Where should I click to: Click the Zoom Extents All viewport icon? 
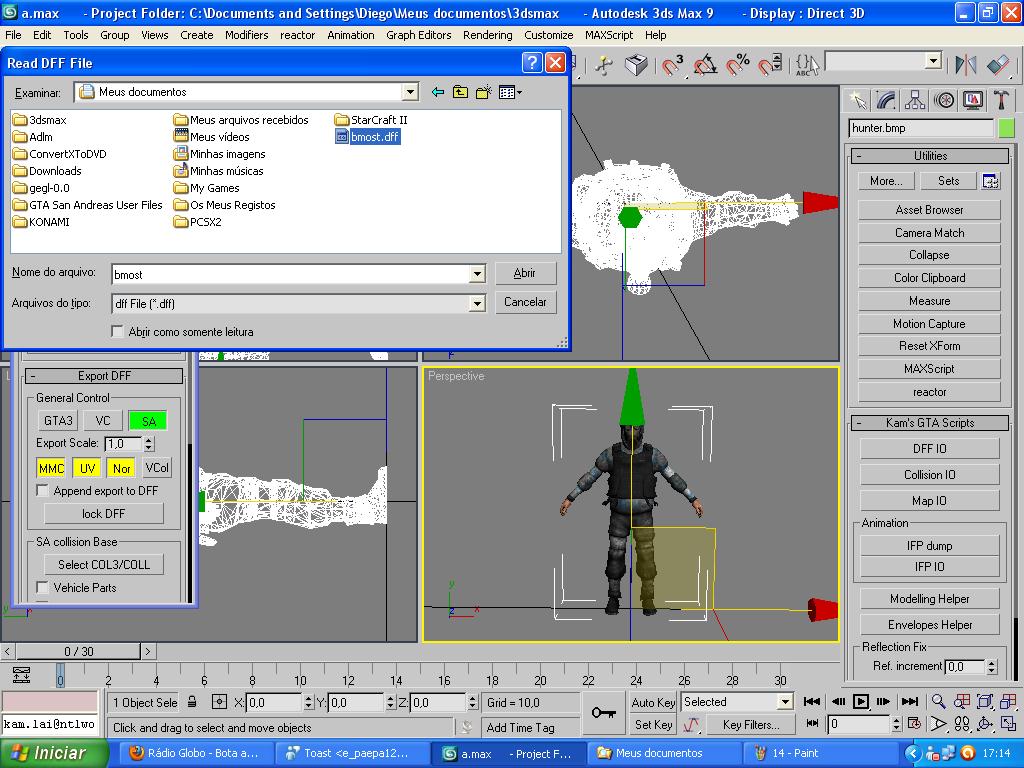(x=1008, y=701)
